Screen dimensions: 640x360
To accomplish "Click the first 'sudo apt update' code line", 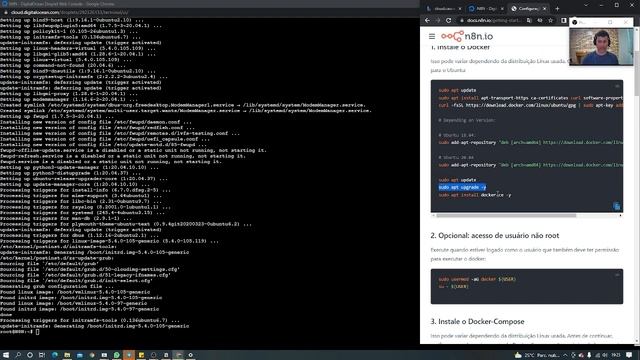I will (x=457, y=90).
